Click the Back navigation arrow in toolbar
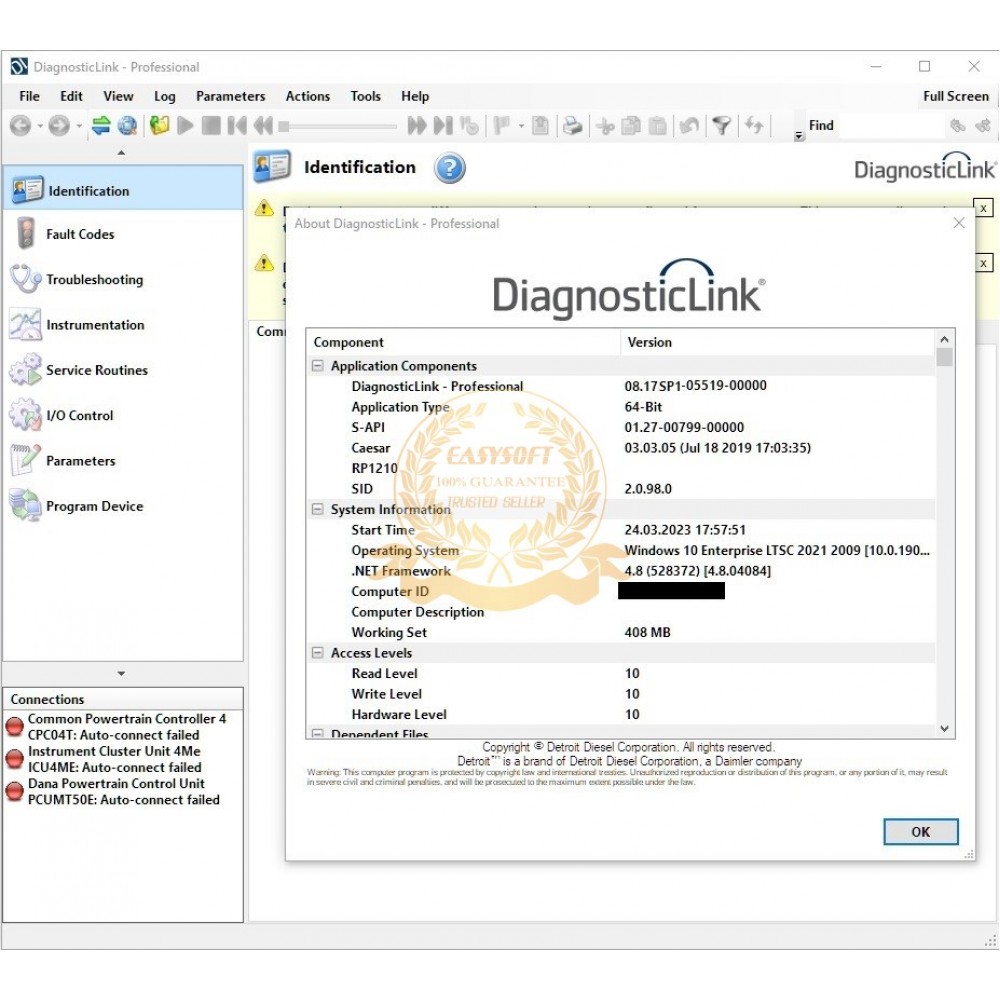1000x1000 pixels. coord(20,126)
